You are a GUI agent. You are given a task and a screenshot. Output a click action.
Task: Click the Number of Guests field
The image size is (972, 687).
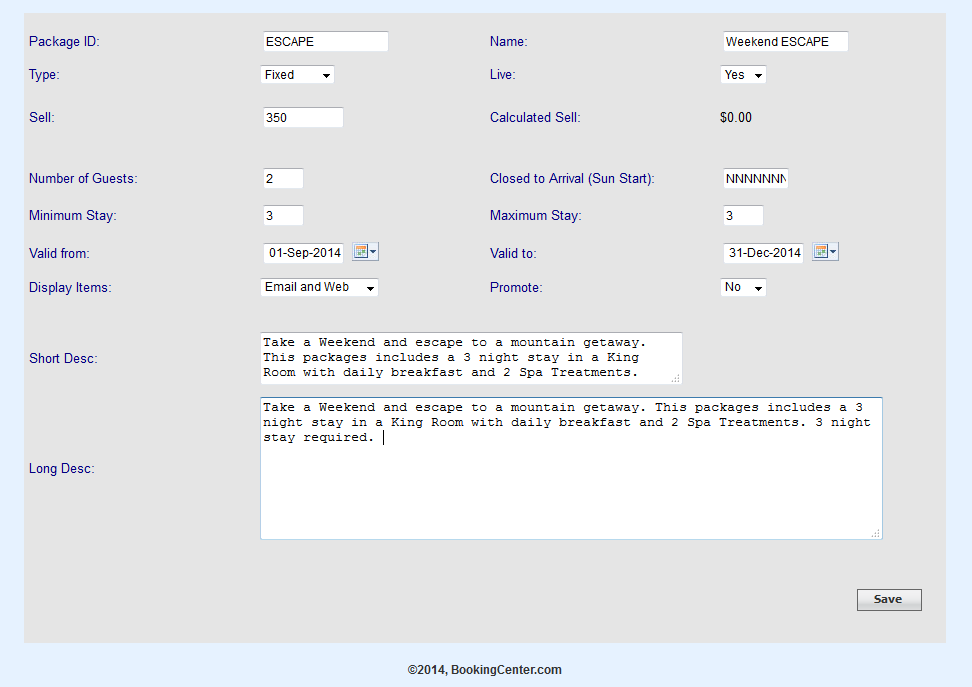point(283,179)
